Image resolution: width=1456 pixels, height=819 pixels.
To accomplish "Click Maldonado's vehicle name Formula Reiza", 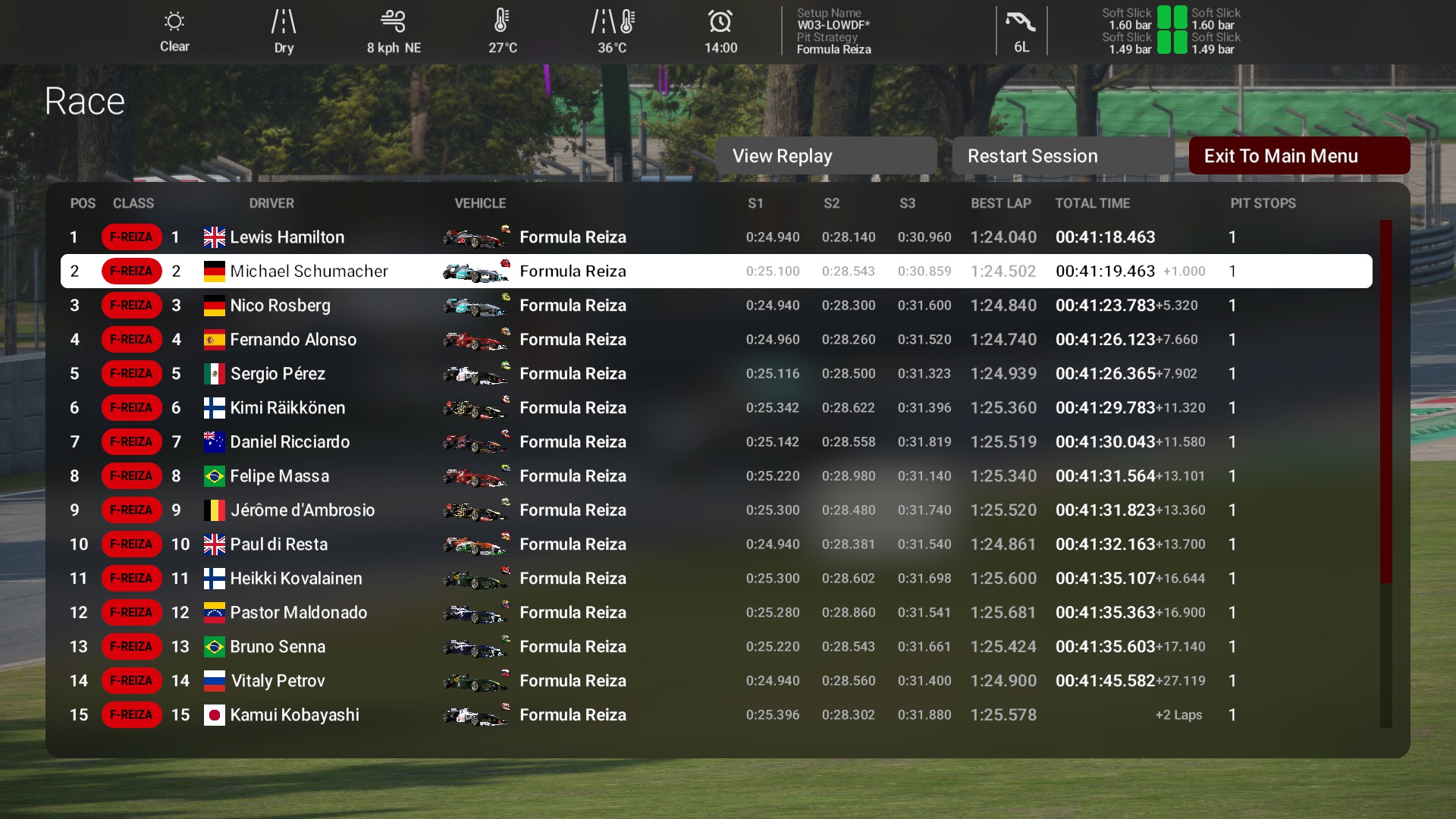I will point(573,613).
